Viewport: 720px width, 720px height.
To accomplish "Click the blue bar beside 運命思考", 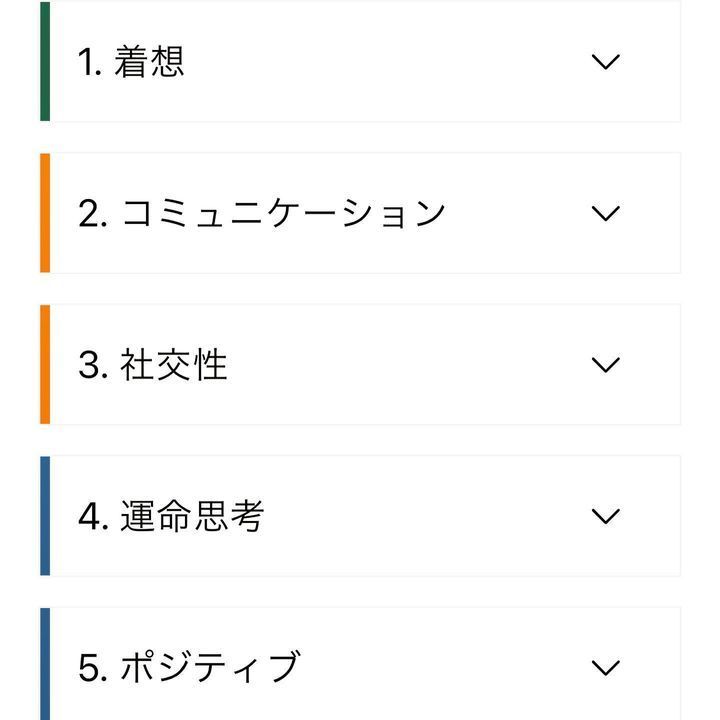I will (45, 516).
